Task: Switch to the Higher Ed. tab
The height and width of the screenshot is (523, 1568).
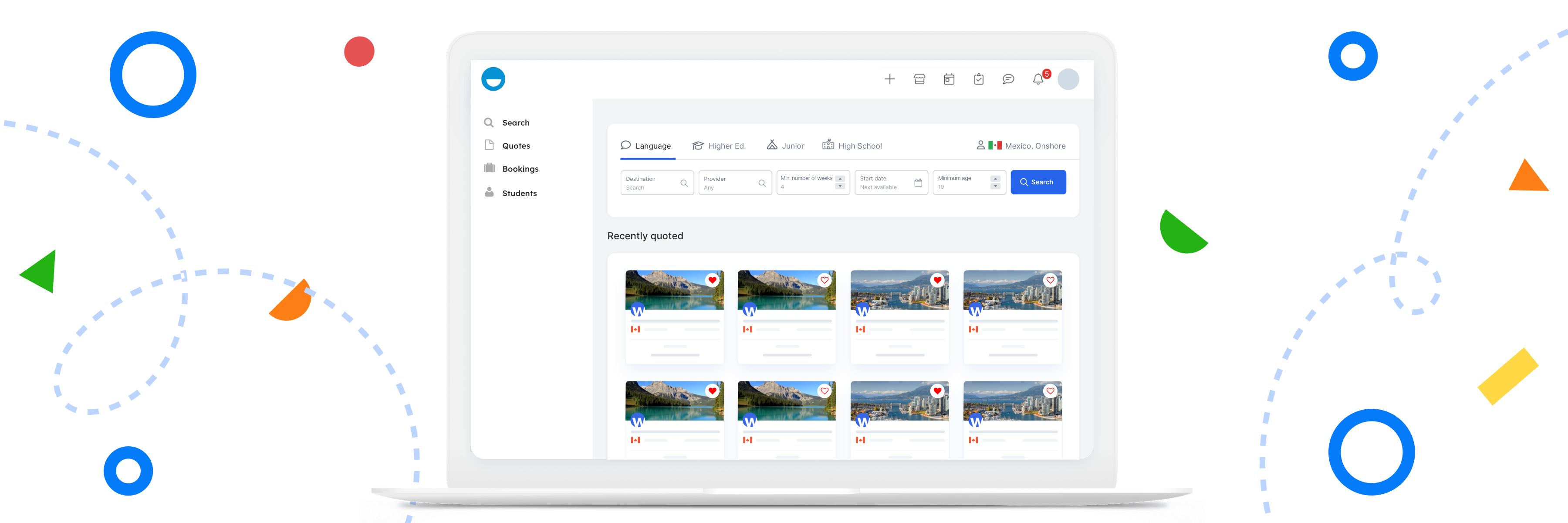Action: (720, 146)
